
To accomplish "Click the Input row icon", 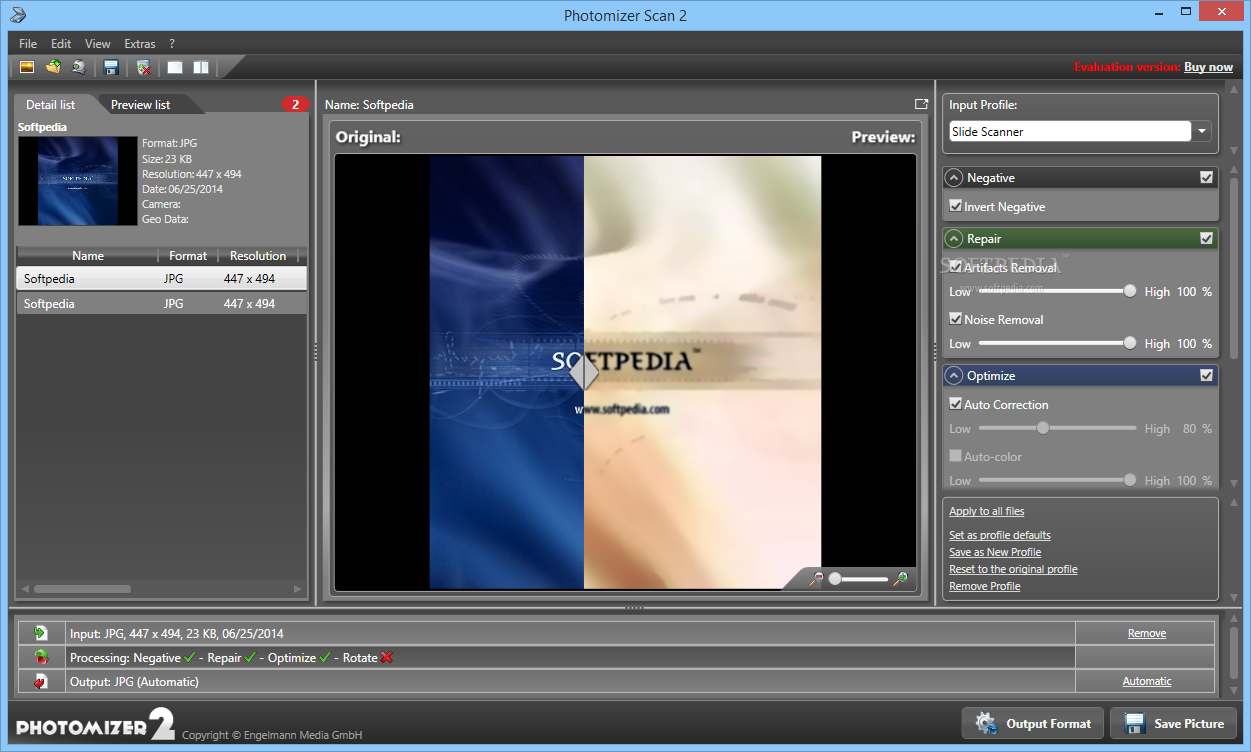I will coord(41,633).
